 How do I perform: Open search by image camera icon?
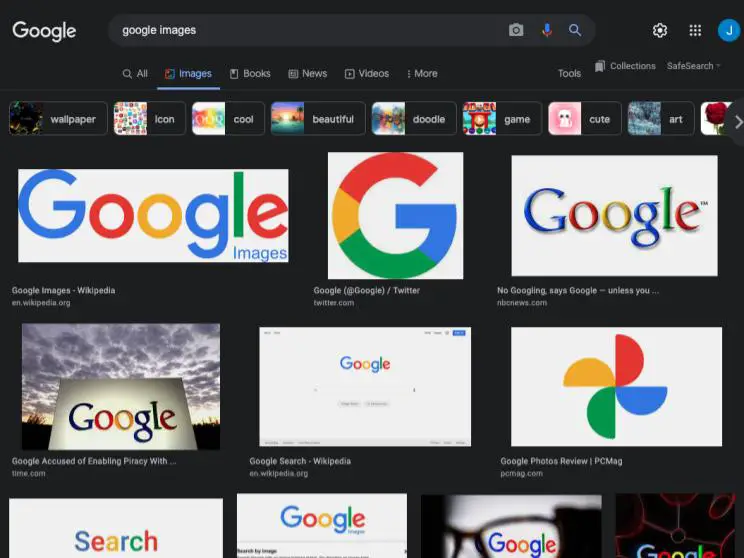click(x=516, y=30)
